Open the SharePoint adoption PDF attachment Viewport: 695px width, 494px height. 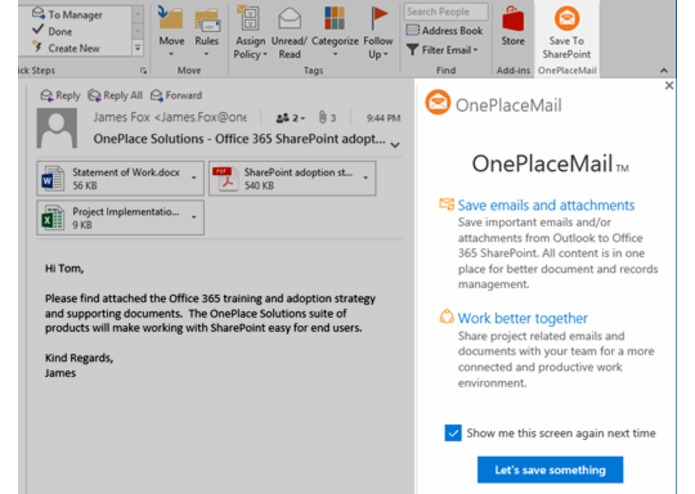coord(284,178)
